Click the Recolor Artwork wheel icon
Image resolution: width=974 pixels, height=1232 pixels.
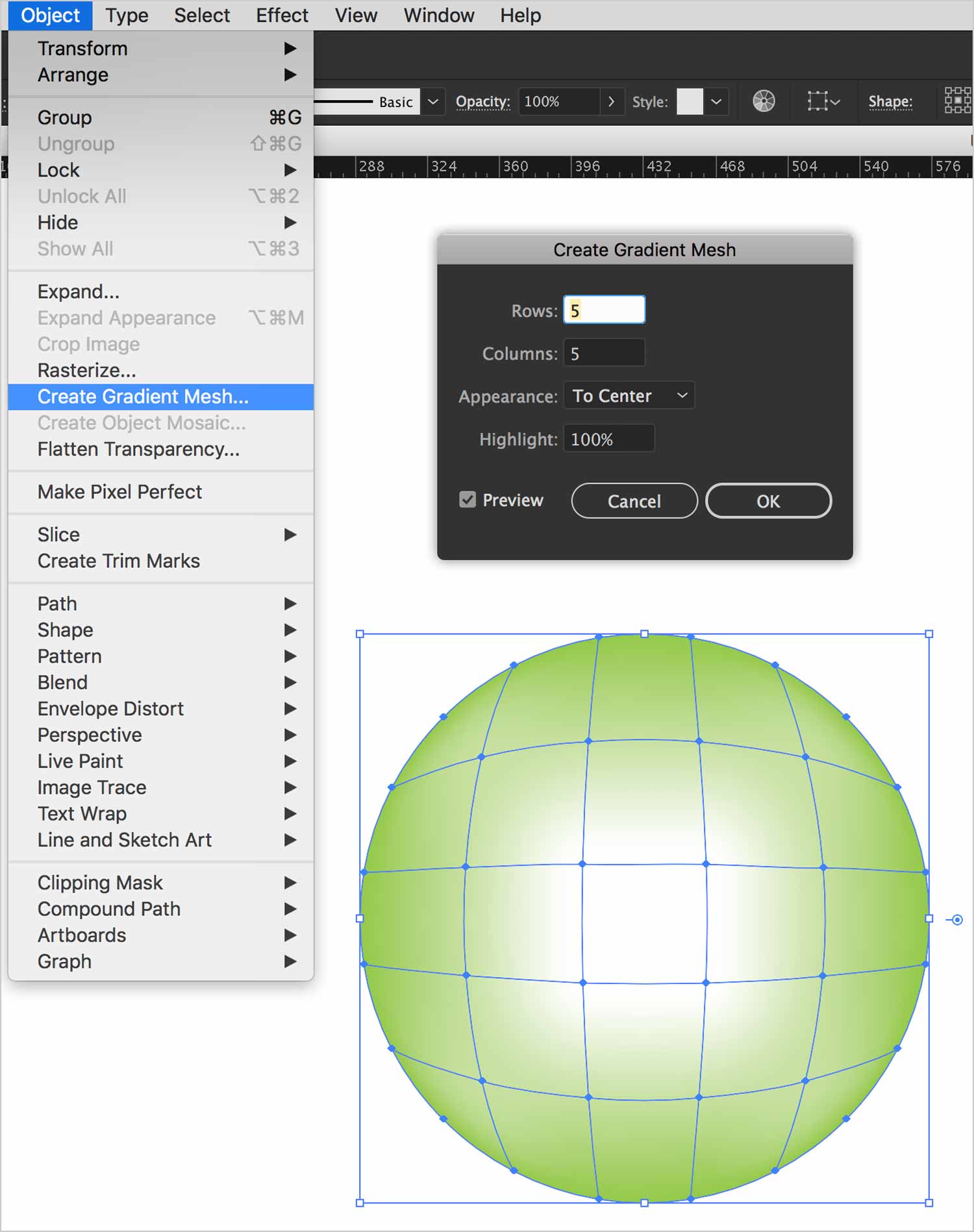[x=764, y=101]
